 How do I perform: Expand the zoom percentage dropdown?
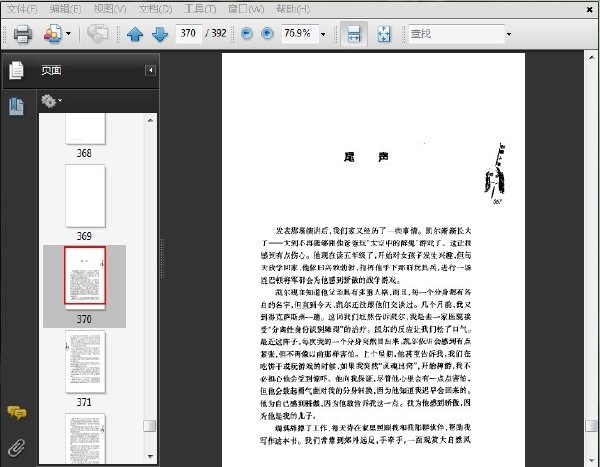(x=323, y=34)
